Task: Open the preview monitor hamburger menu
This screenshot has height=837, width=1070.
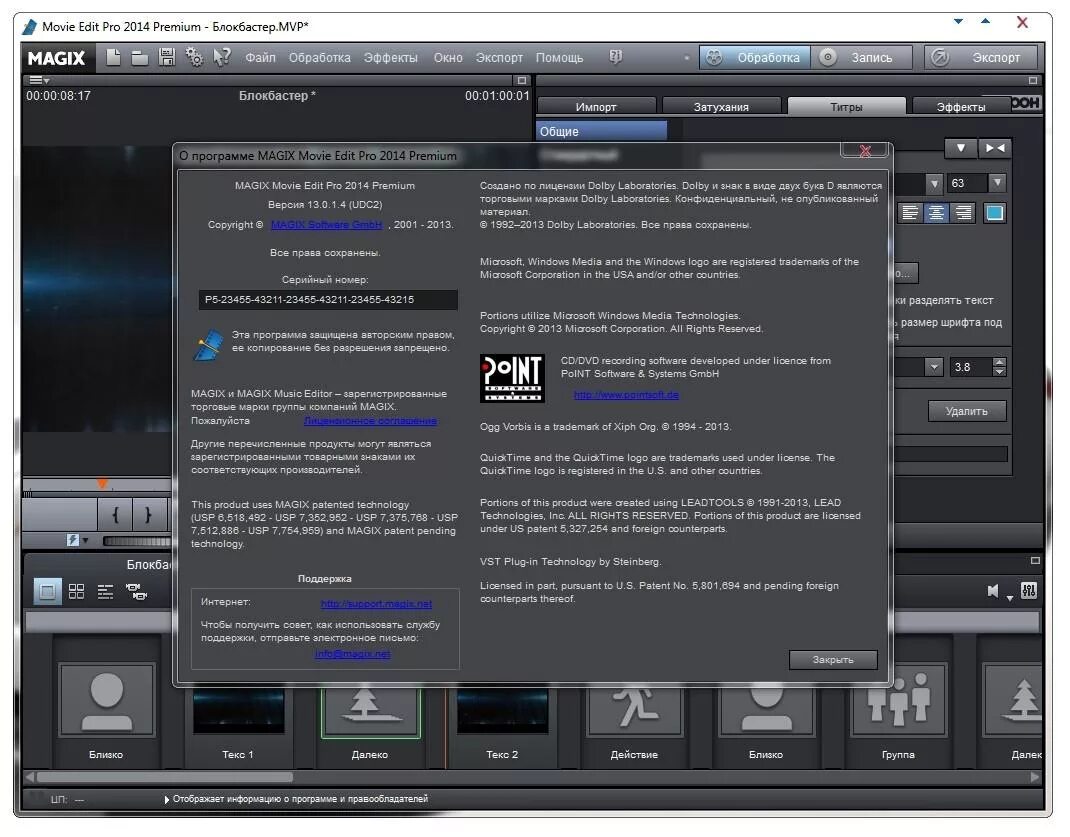Action: [38, 80]
